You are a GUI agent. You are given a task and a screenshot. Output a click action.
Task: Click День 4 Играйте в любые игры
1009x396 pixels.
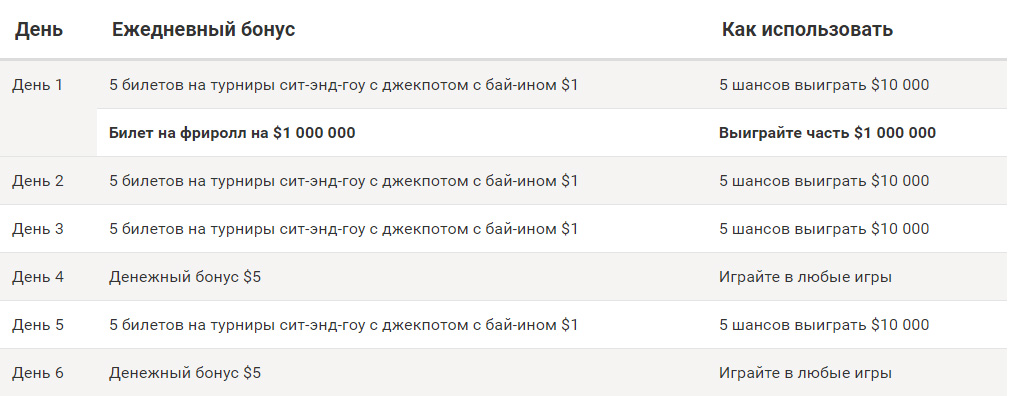coord(805,278)
